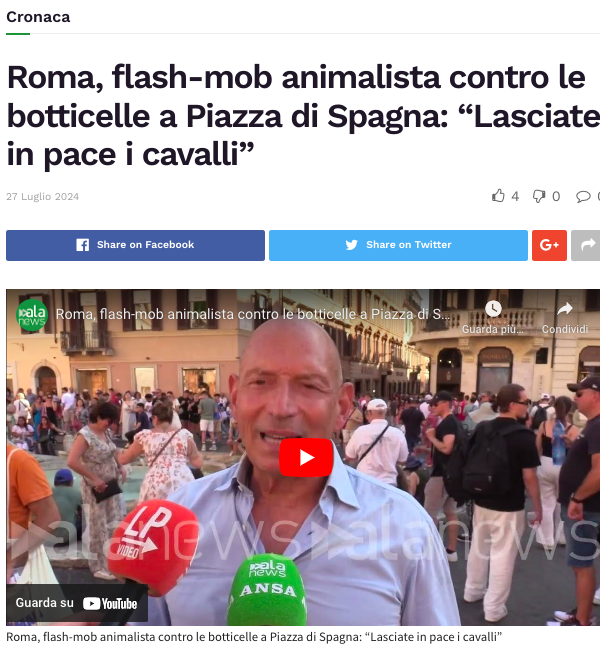Click the thumbs-down dislike icon
The width and height of the screenshot is (600, 658).
click(x=539, y=196)
